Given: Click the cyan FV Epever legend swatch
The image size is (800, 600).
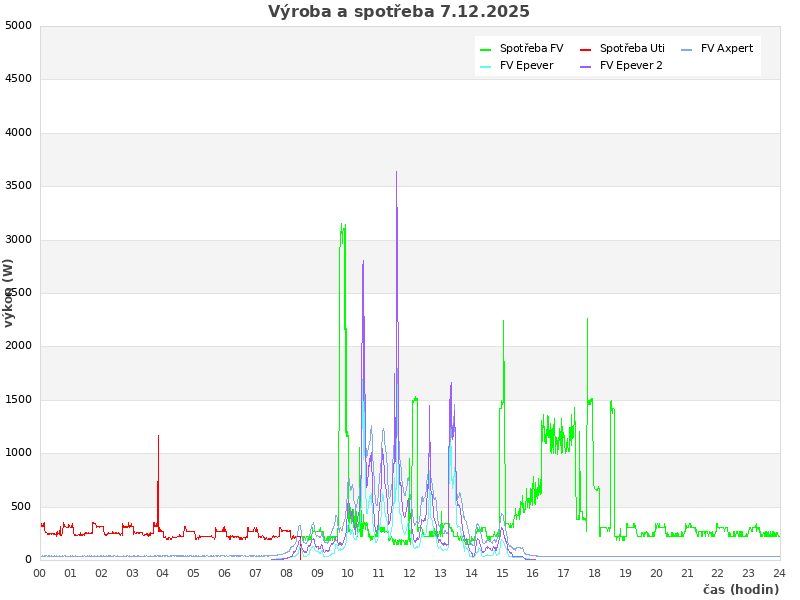Looking at the screenshot, I should point(486,66).
